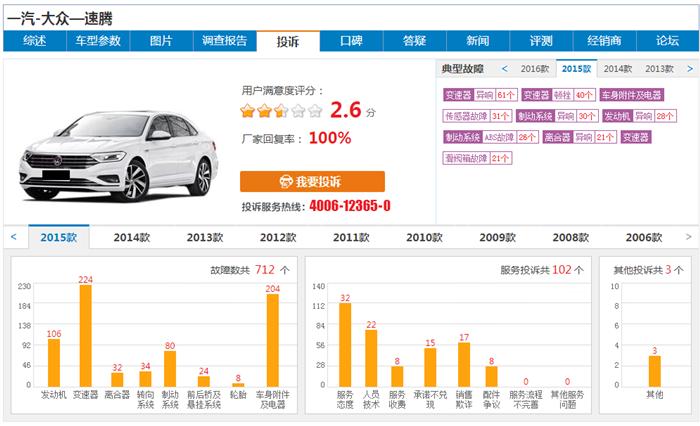700x426 pixels.
Task: Click the 一汽-大众—速腾 page title
Action: point(60,19)
